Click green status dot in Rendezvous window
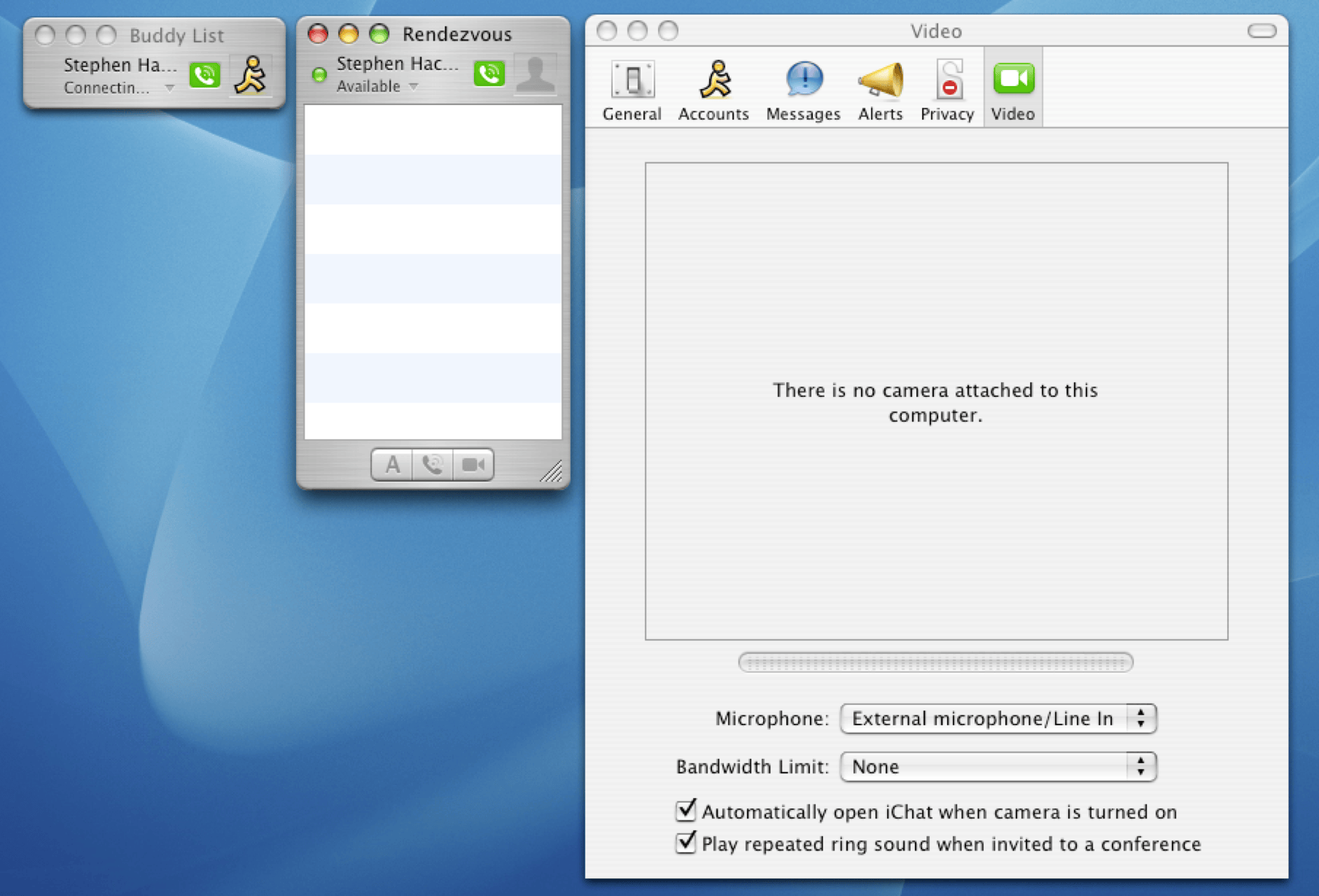 (x=319, y=74)
